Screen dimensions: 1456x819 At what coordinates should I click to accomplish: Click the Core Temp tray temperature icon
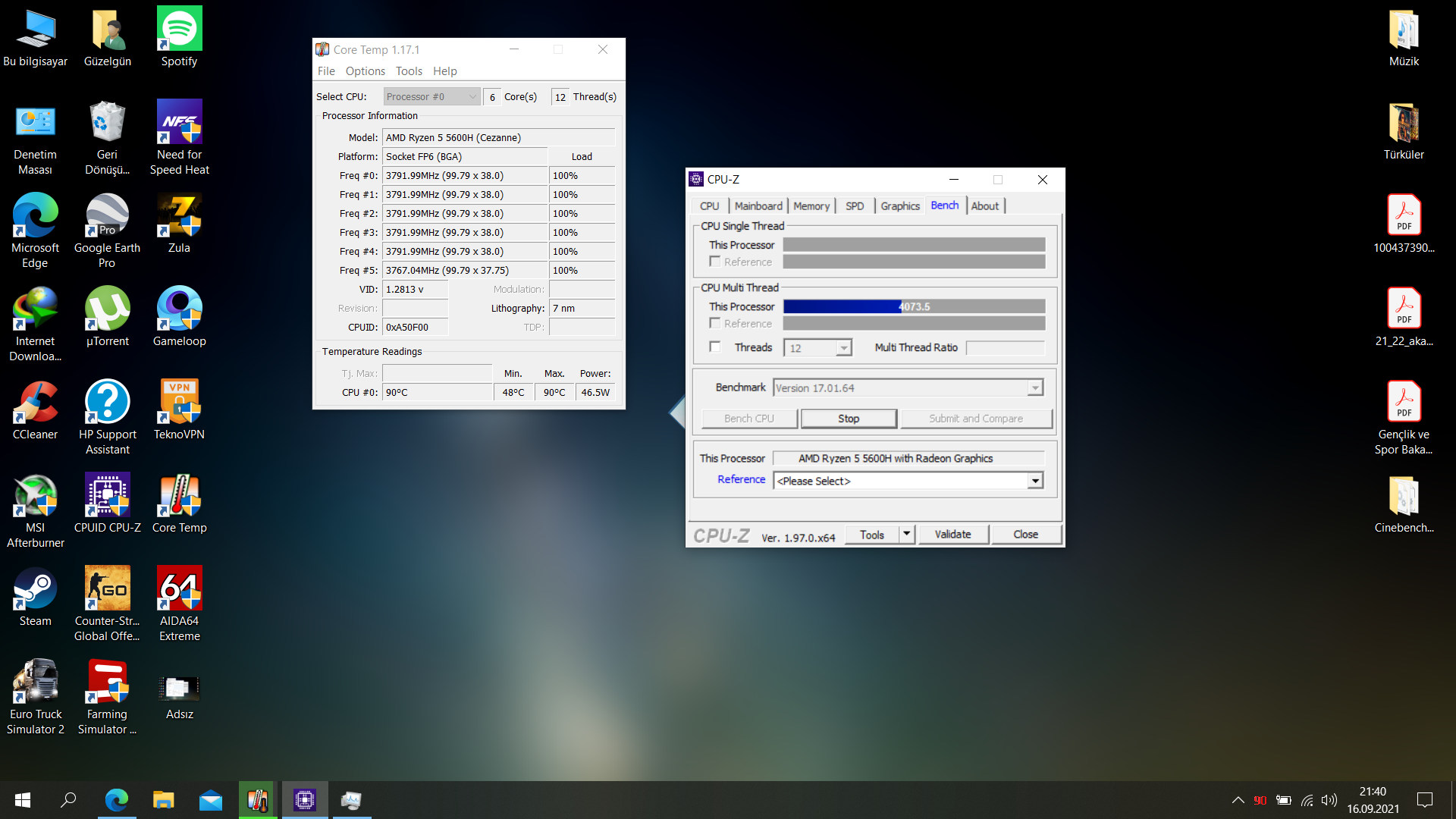1260,800
